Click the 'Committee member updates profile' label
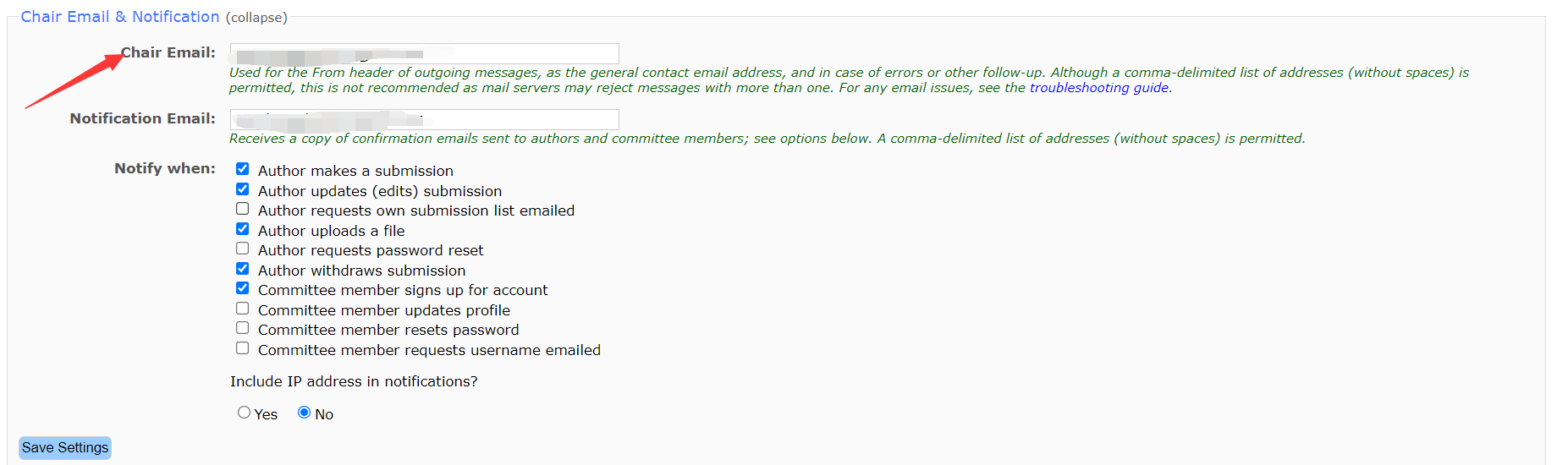The image size is (1568, 465). [x=384, y=310]
